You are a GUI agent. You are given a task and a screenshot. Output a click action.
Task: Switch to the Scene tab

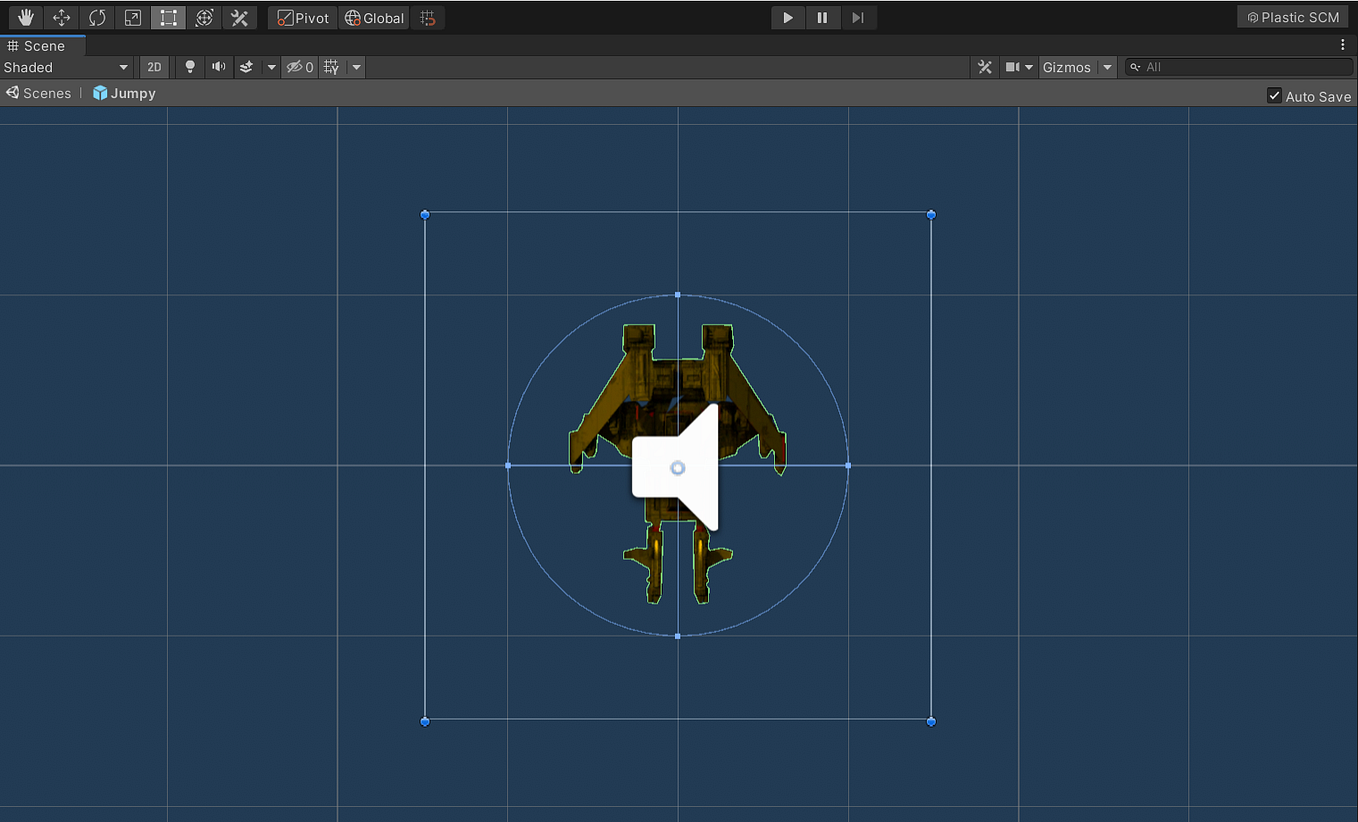42,45
